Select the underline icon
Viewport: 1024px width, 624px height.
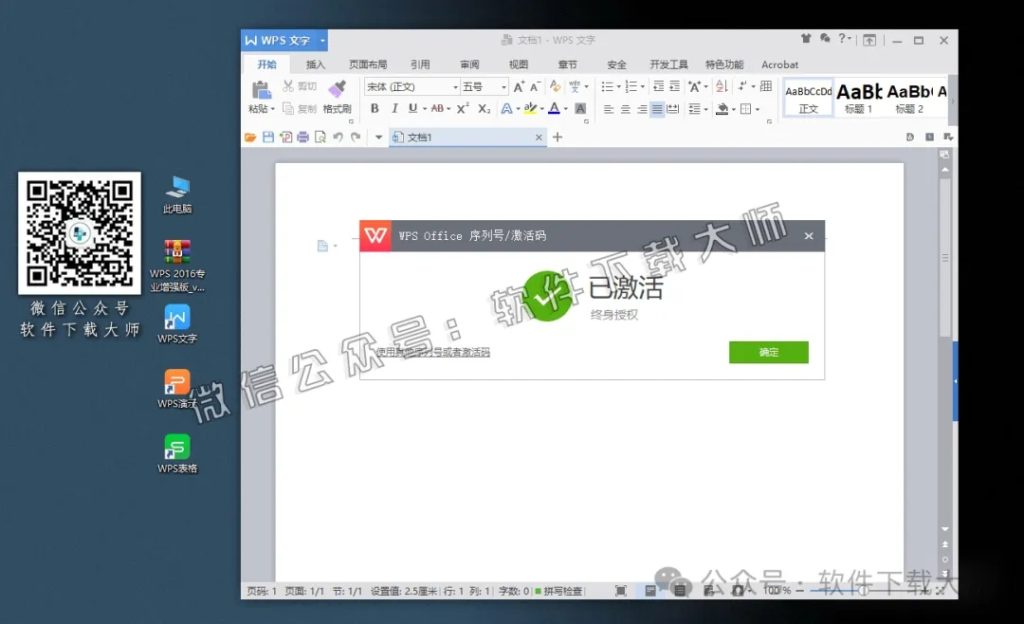coord(410,108)
